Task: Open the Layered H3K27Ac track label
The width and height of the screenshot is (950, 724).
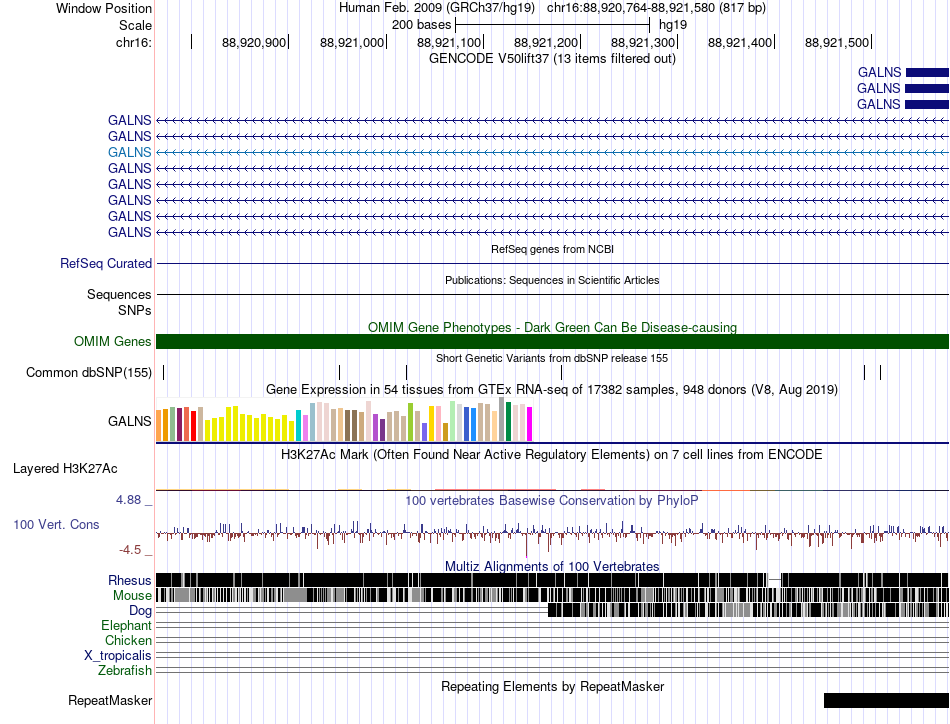Action: (65, 468)
